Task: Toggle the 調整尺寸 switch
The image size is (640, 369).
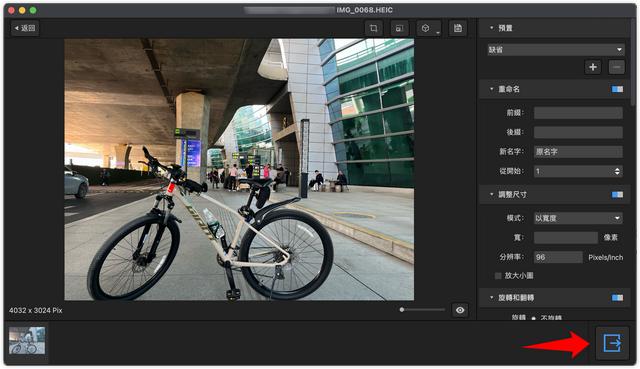Action: pos(617,195)
